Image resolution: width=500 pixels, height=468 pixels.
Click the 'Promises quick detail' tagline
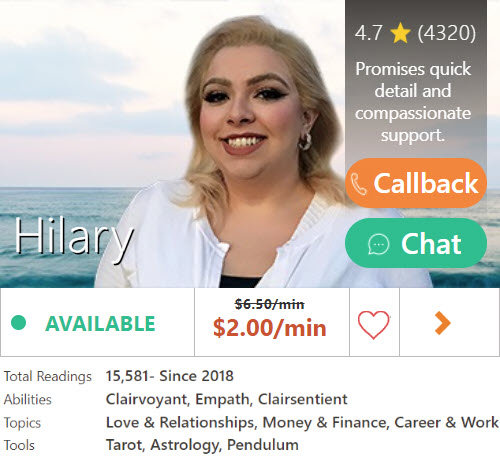pyautogui.click(x=413, y=102)
